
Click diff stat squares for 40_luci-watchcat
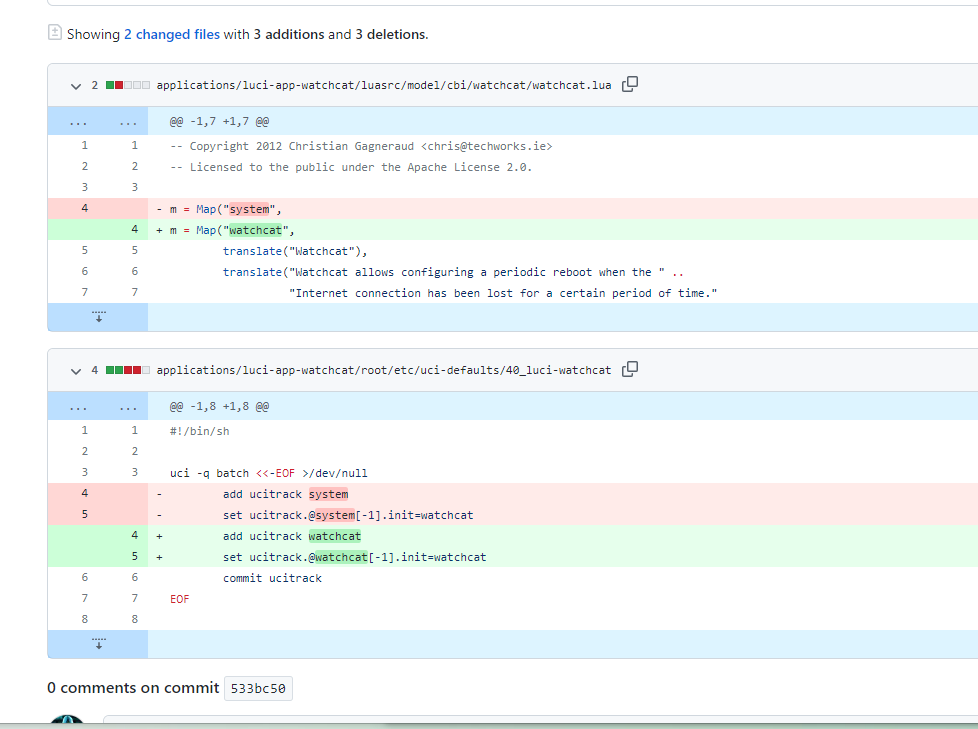click(x=125, y=369)
